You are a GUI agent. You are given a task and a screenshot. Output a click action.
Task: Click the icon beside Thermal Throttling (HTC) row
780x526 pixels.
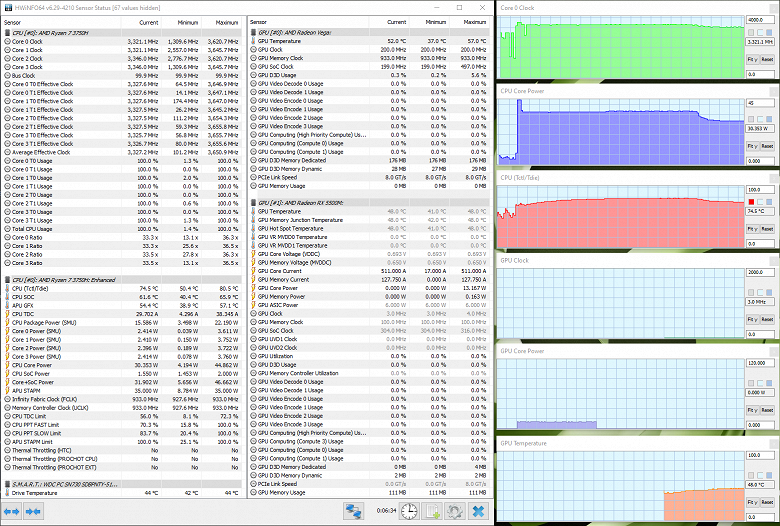(7, 450)
